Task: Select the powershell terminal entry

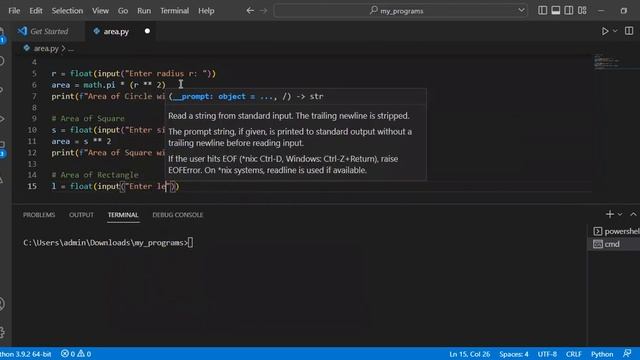Action: [x=616, y=231]
